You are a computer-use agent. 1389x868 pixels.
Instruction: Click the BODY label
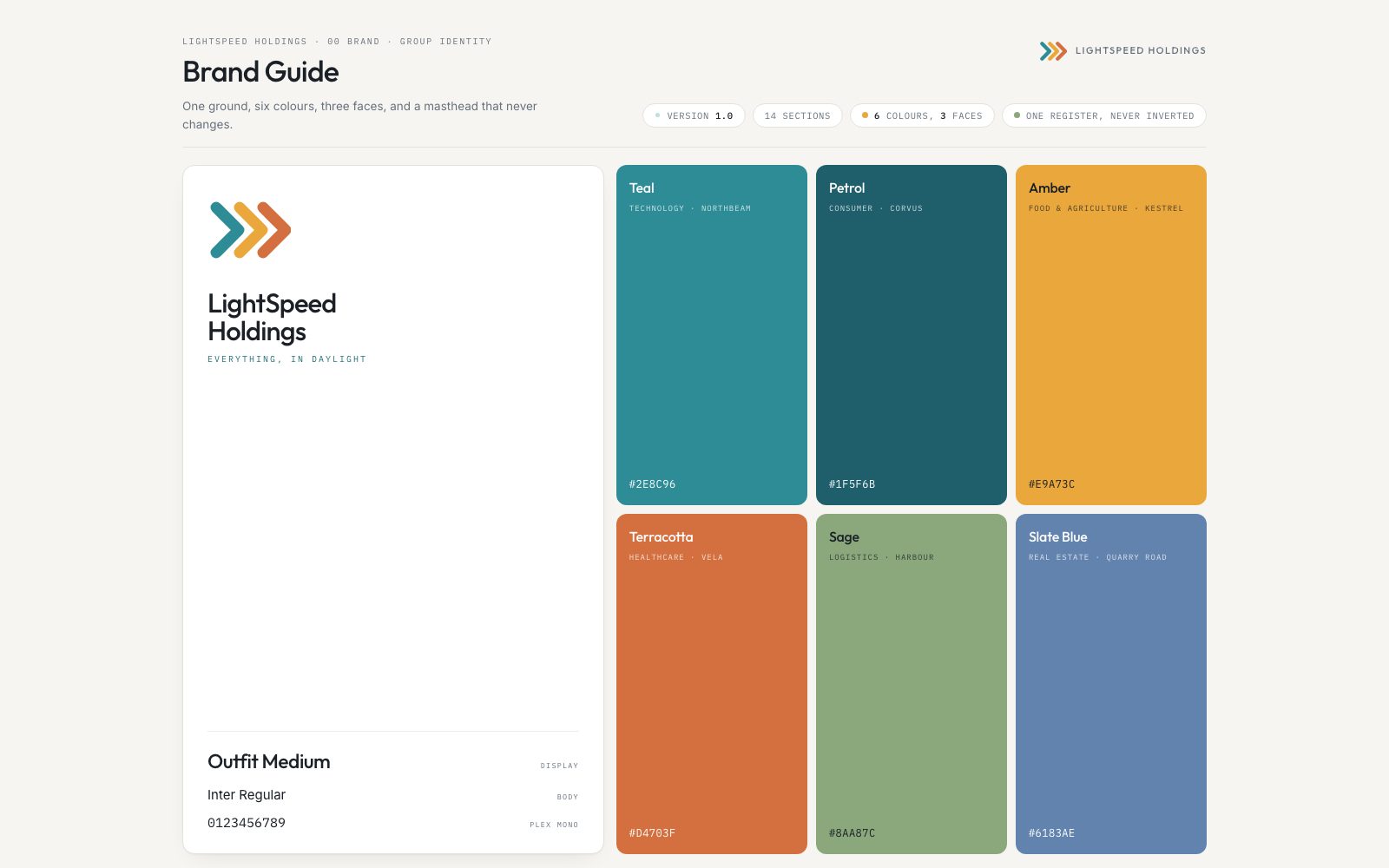click(x=568, y=797)
